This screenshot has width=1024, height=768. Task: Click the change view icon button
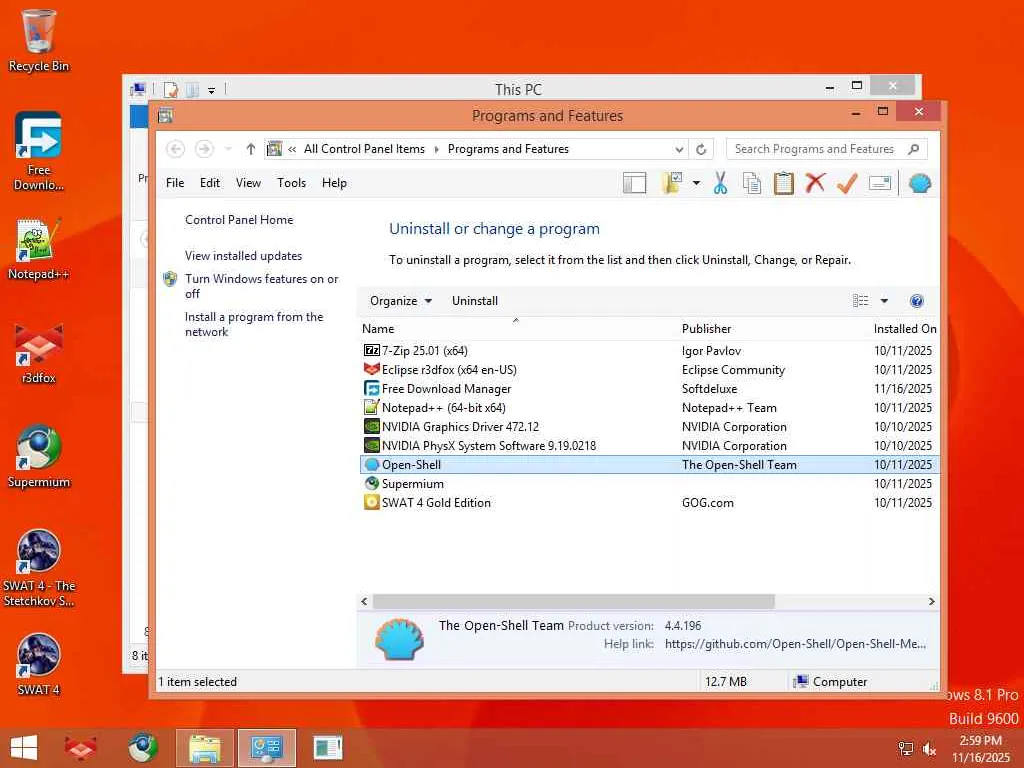pos(861,301)
